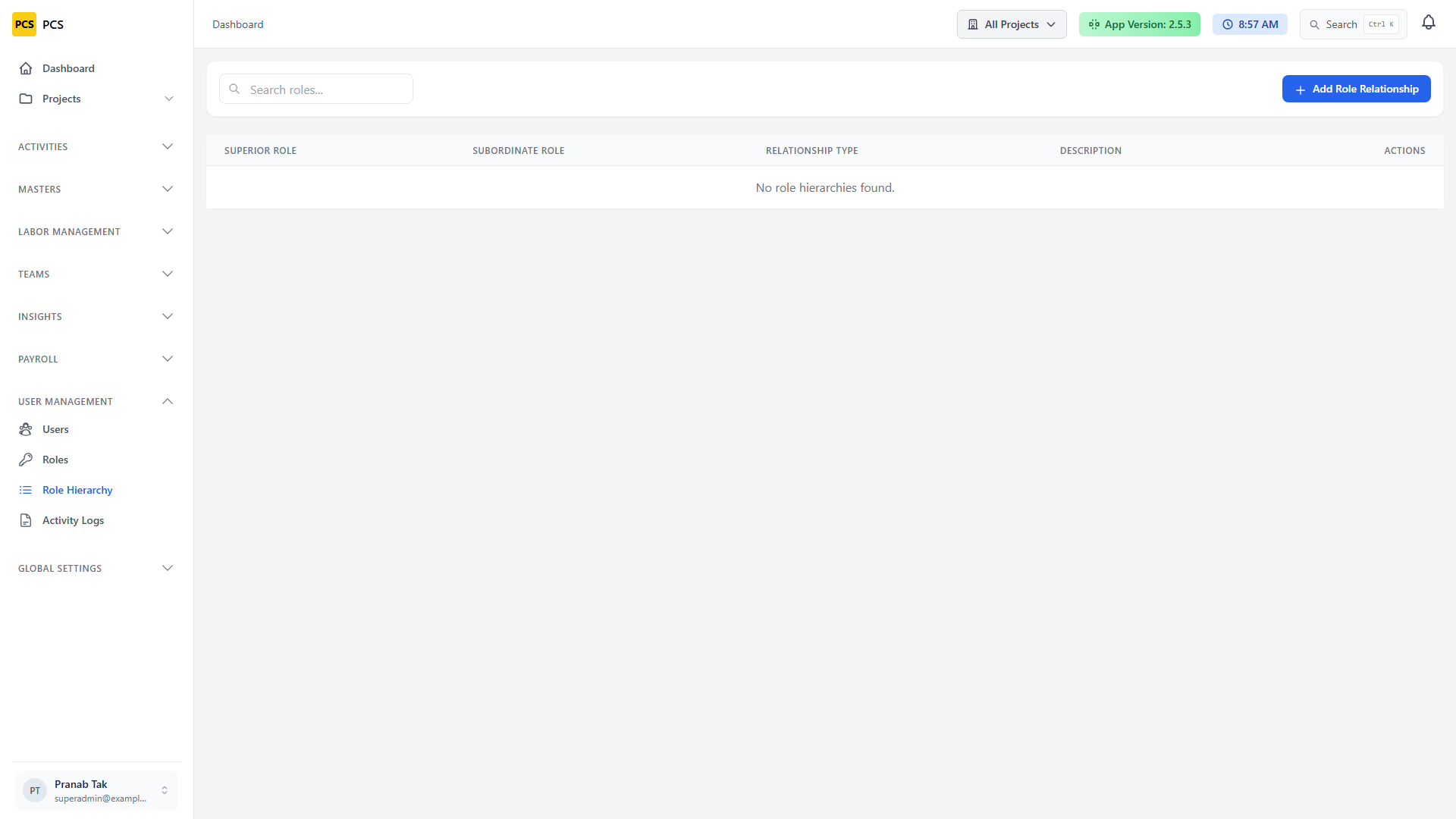The width and height of the screenshot is (1456, 819).
Task: Click Add Role Relationship button
Action: 1356,89
